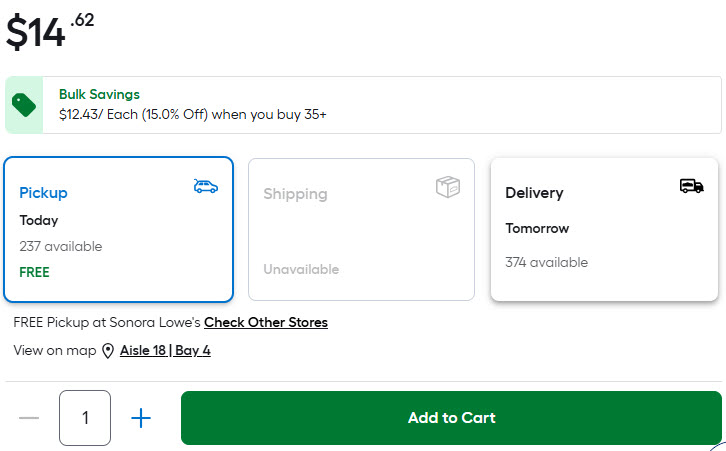The height and width of the screenshot is (451, 726).
Task: Click the delivery truck icon
Action: [691, 186]
